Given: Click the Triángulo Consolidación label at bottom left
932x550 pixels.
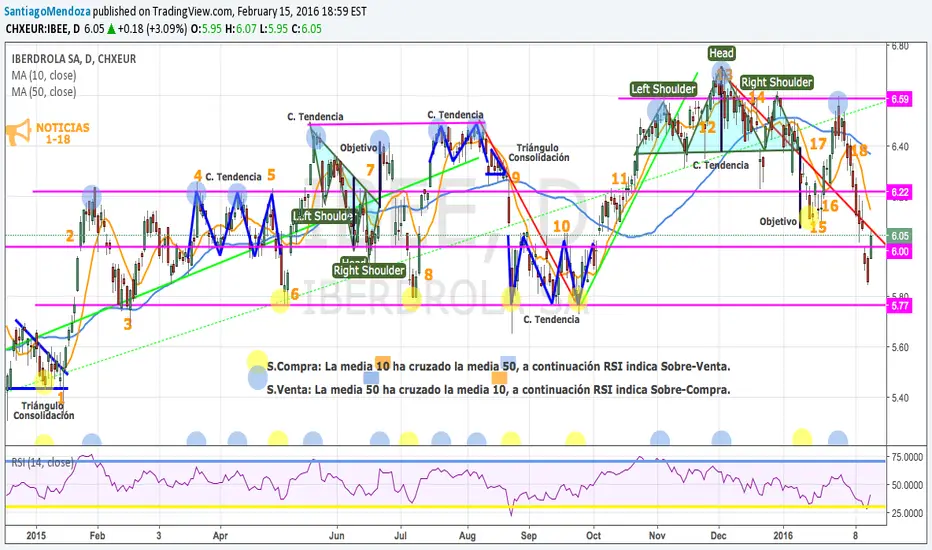Looking at the screenshot, I should 43,410.
